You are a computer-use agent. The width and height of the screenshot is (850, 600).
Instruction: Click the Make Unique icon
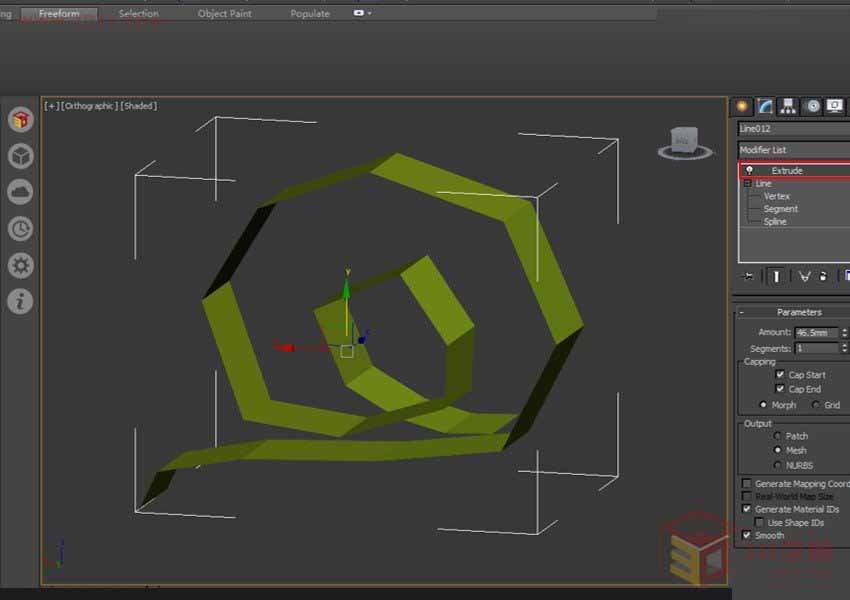pos(805,276)
